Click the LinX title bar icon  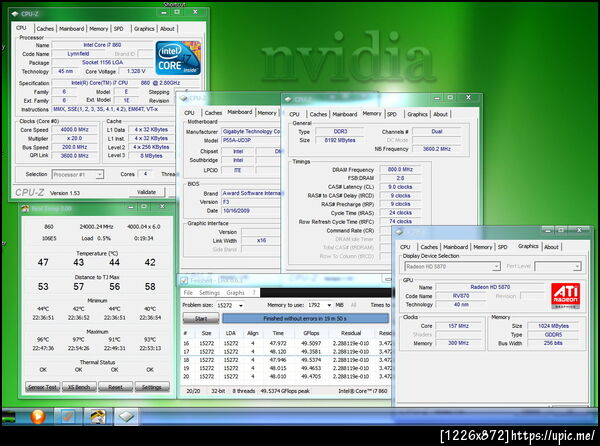point(184,281)
